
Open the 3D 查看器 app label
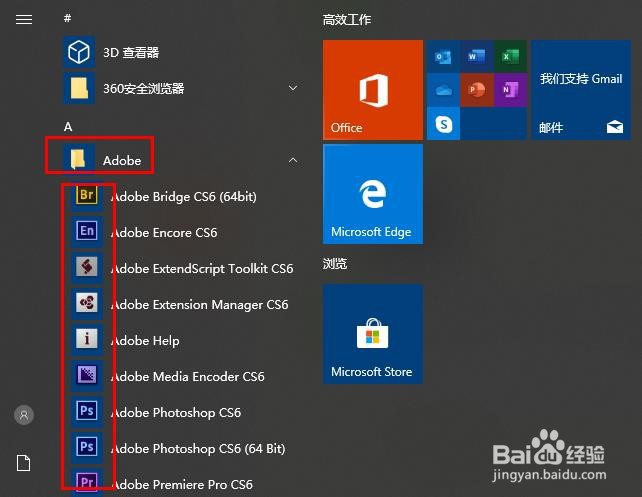tap(131, 52)
